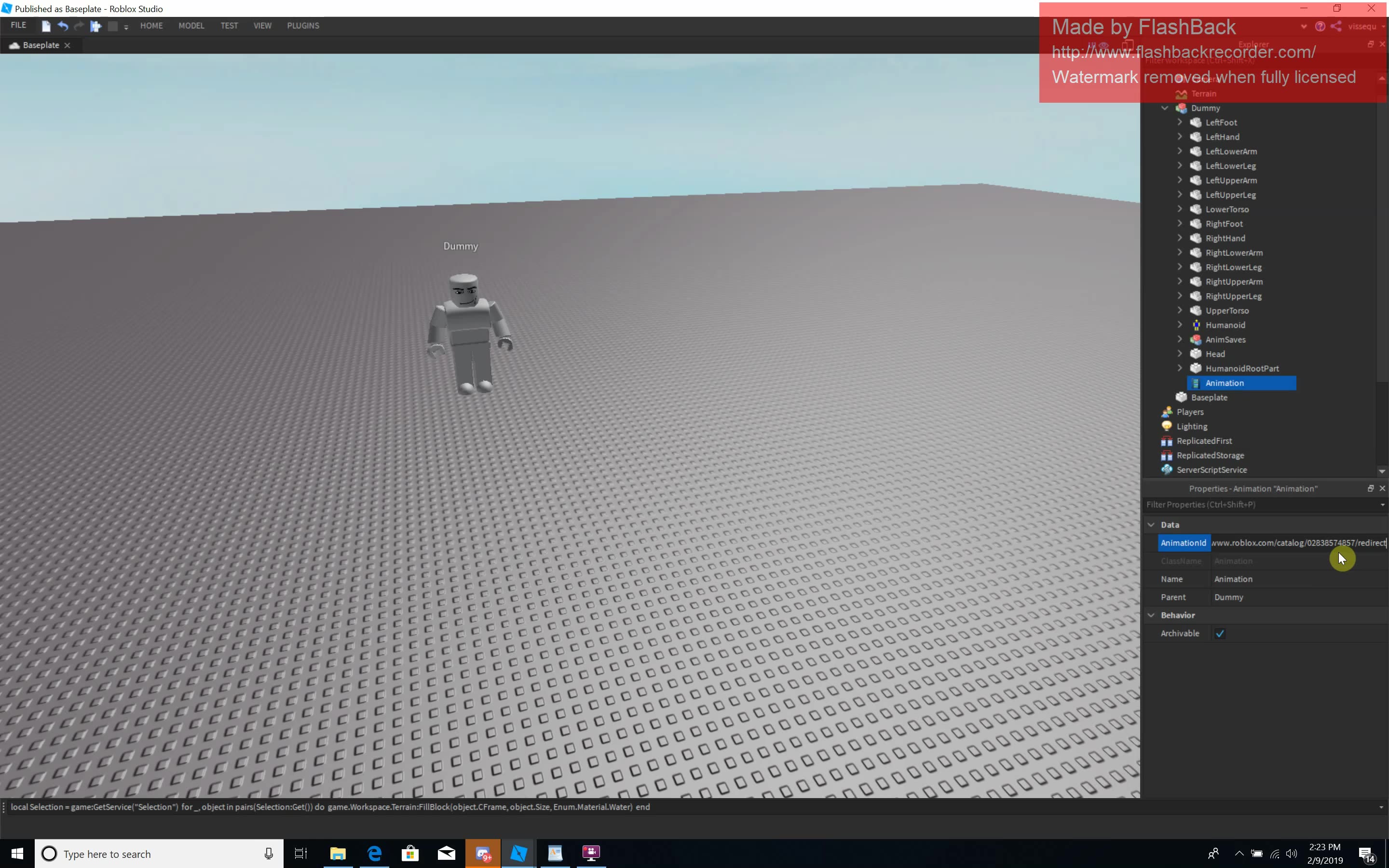The image size is (1389, 868).
Task: Close the Baseplate tab
Action: [x=67, y=45]
